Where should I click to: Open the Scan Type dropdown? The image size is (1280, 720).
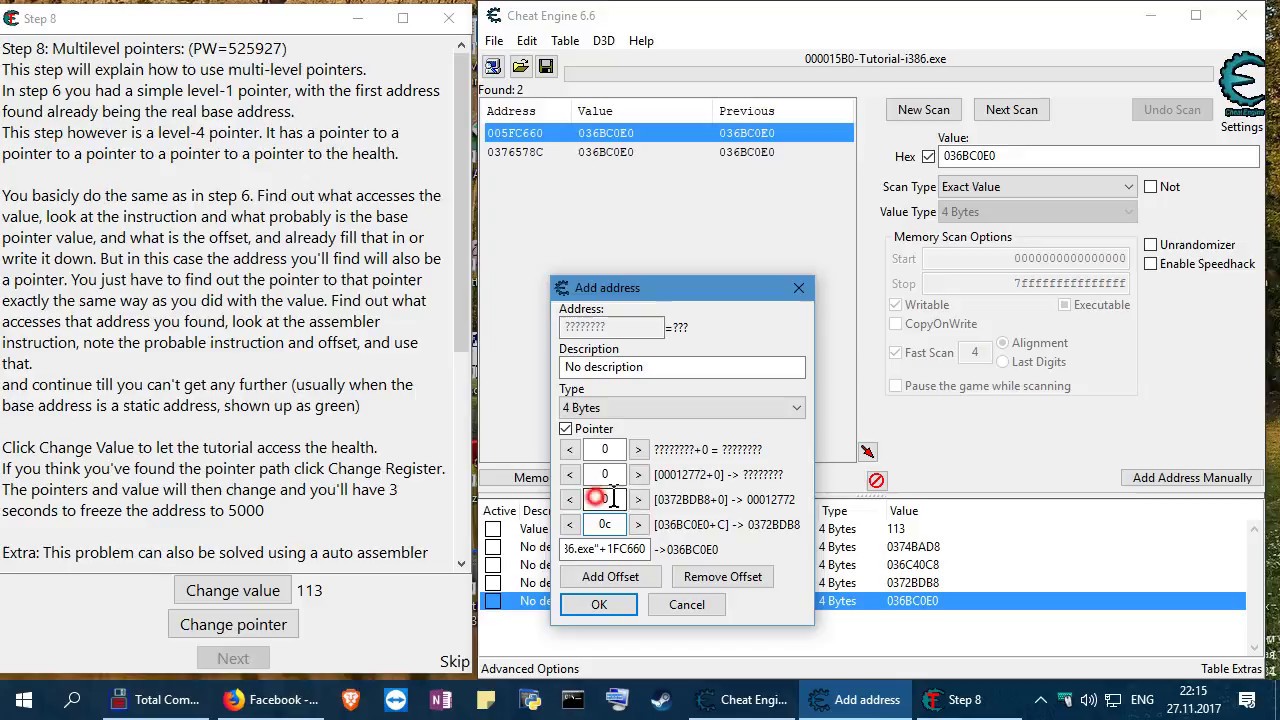coord(1038,187)
